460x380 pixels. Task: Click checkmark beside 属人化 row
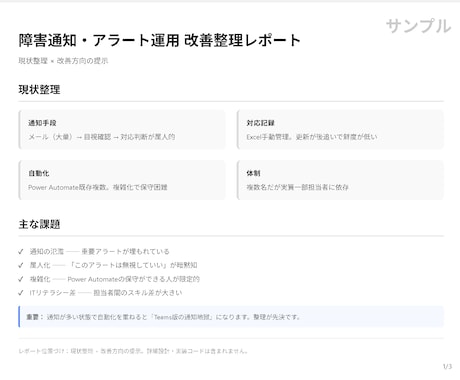click(21, 265)
